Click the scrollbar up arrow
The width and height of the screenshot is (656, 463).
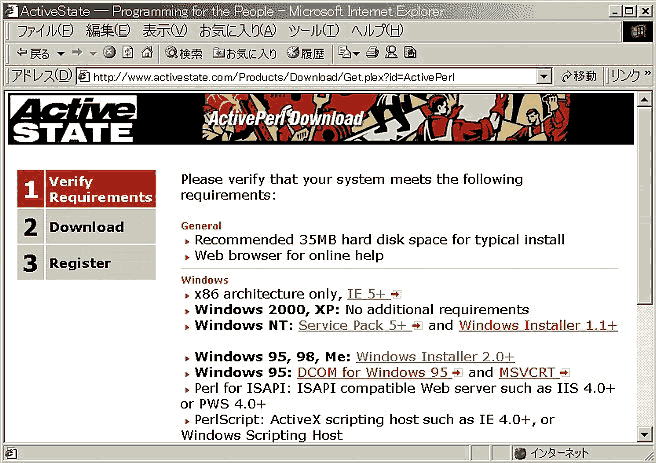[x=644, y=100]
